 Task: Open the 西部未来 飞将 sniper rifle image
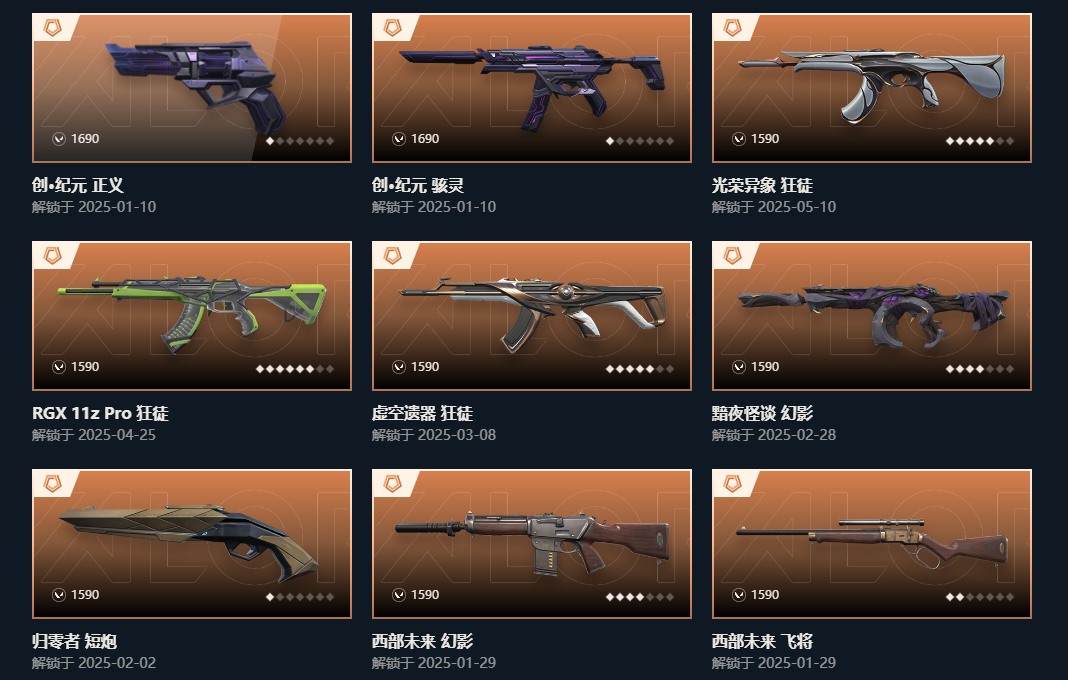tap(872, 542)
